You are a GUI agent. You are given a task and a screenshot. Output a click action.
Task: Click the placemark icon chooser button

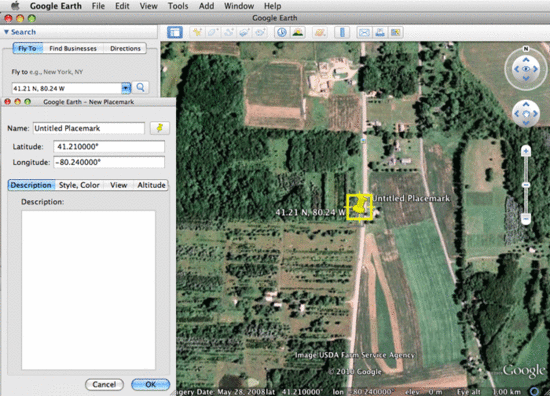coord(160,128)
